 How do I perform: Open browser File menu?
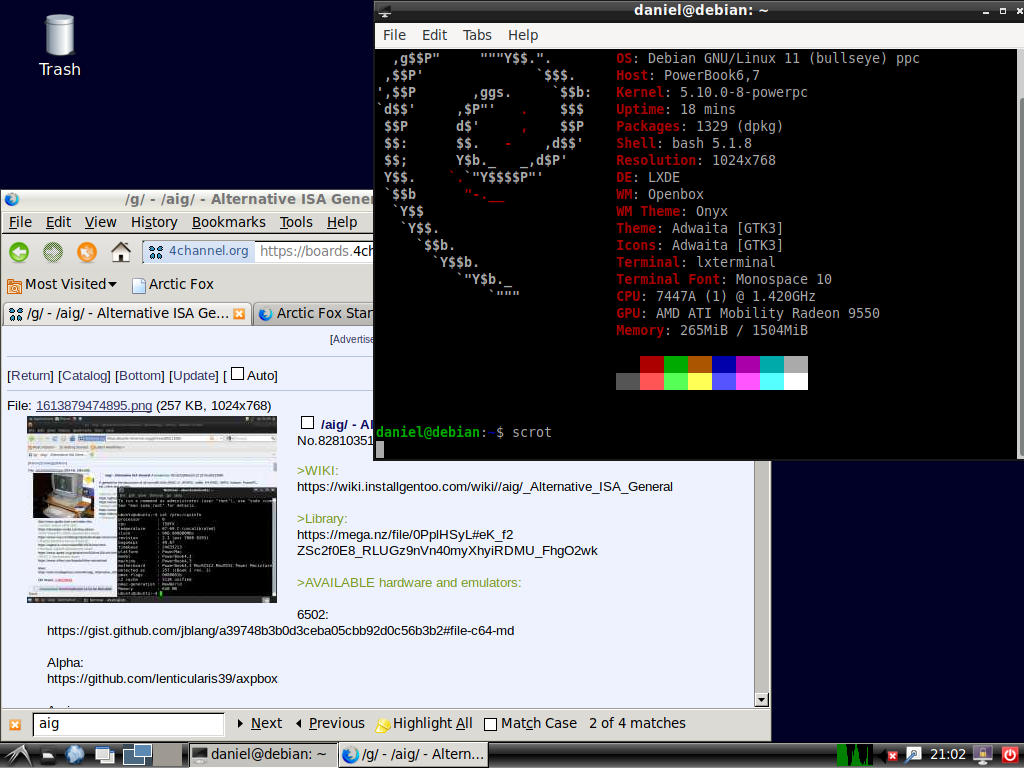(20, 223)
